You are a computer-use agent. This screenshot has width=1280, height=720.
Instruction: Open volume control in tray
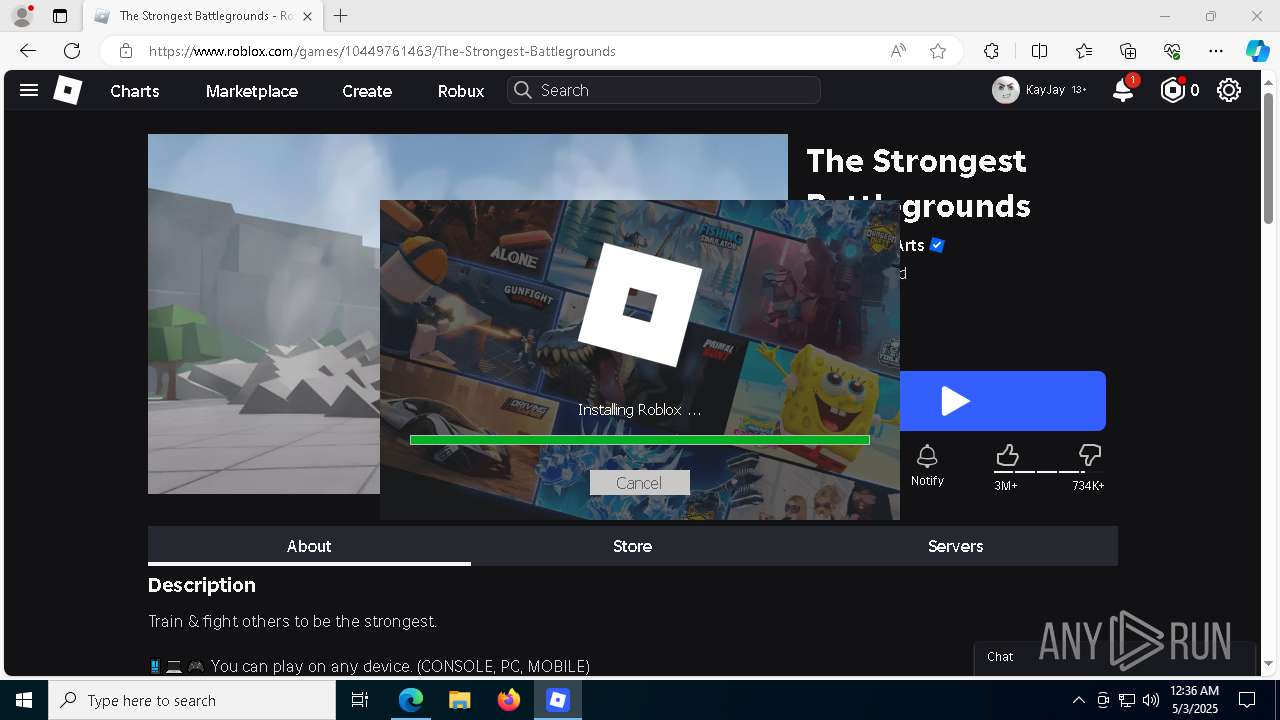(x=1151, y=700)
